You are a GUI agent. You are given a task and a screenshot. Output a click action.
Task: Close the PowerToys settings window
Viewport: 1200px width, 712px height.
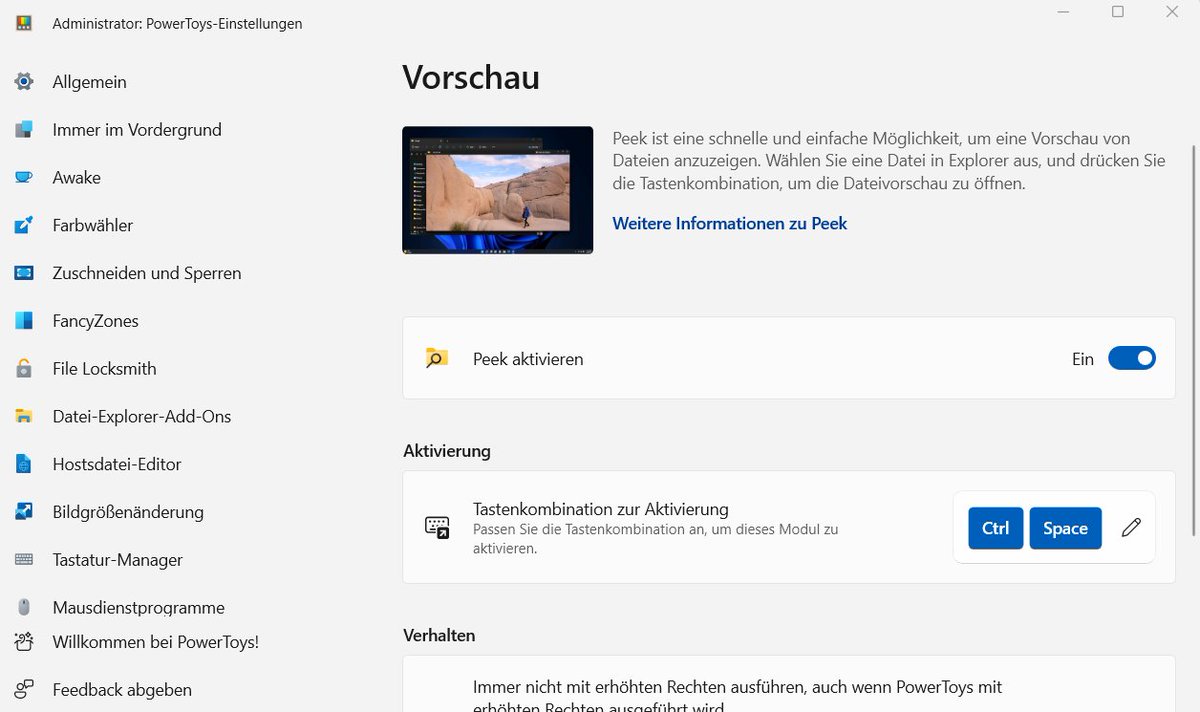(1172, 12)
